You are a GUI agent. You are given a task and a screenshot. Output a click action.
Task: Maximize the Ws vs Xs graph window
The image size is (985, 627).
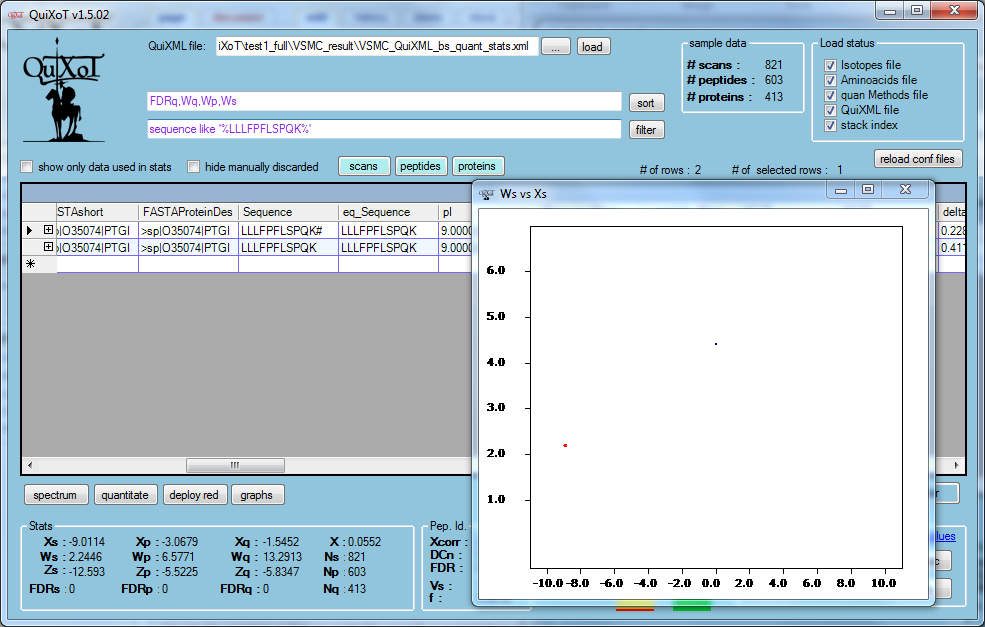click(867, 190)
